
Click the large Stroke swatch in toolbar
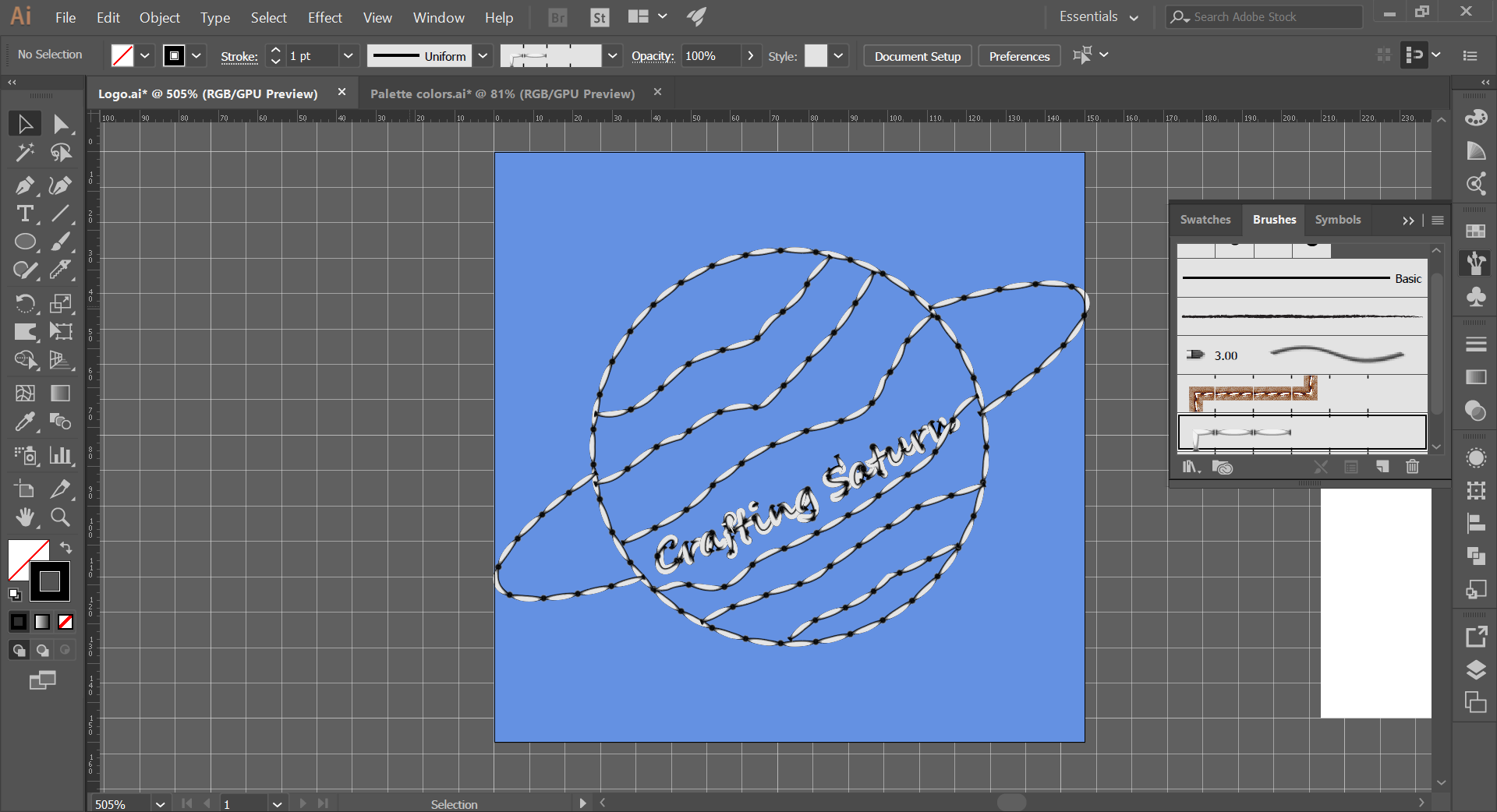[50, 581]
